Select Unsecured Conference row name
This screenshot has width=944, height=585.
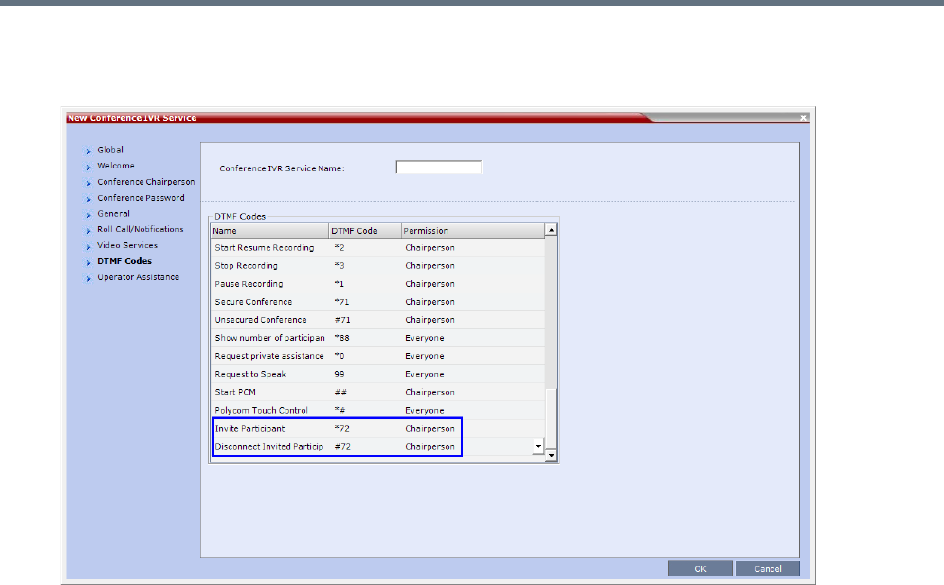(260, 320)
